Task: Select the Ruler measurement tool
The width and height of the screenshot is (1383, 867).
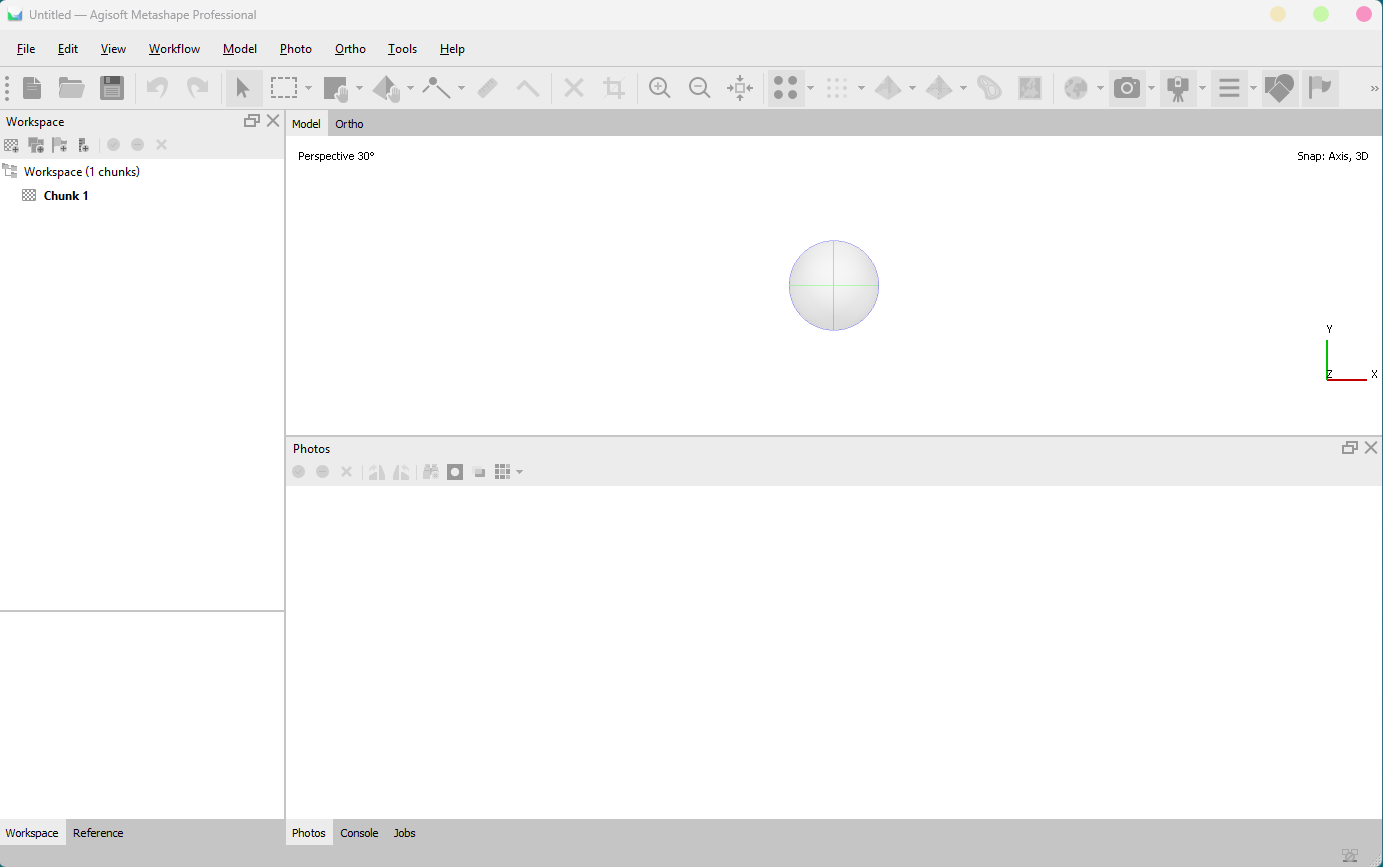Action: (487, 88)
